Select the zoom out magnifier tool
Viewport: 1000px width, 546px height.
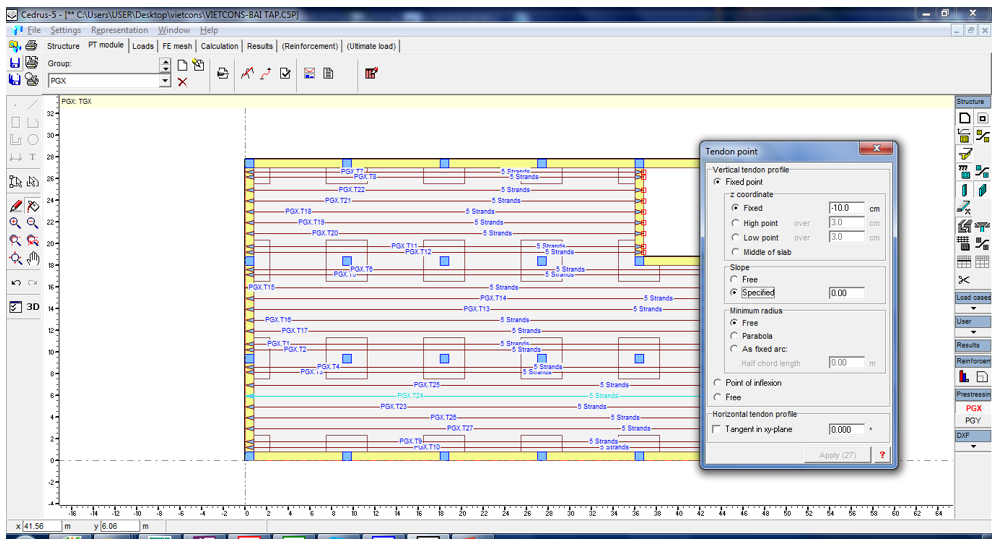[x=32, y=223]
